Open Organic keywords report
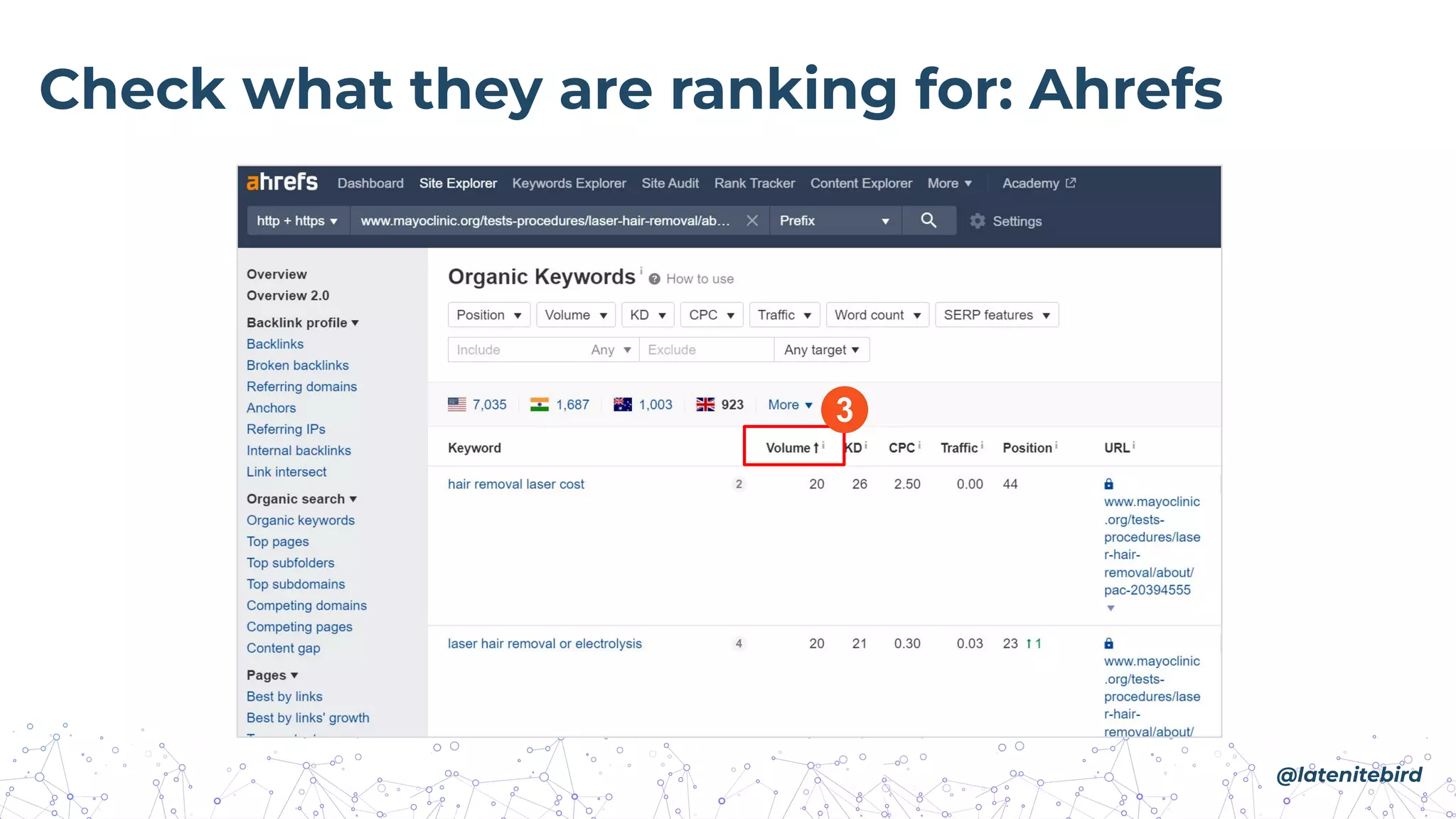This screenshot has width=1456, height=819. coord(301,520)
